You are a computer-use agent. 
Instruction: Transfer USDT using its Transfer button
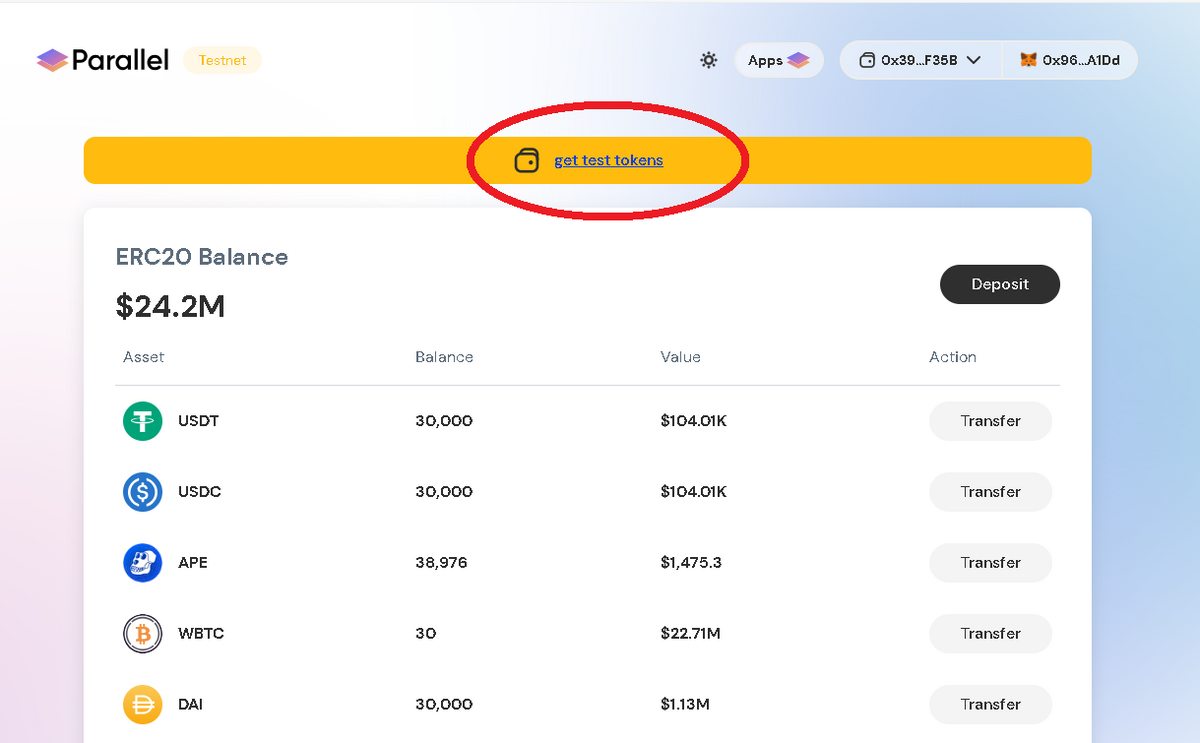991,421
